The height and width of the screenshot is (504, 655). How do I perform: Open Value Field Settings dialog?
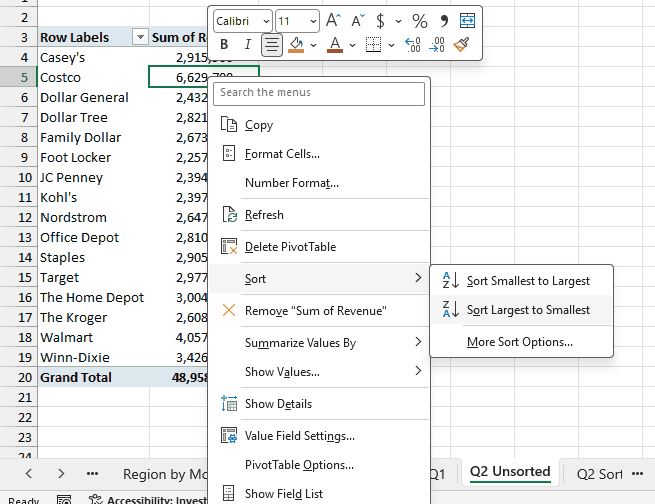point(319,436)
